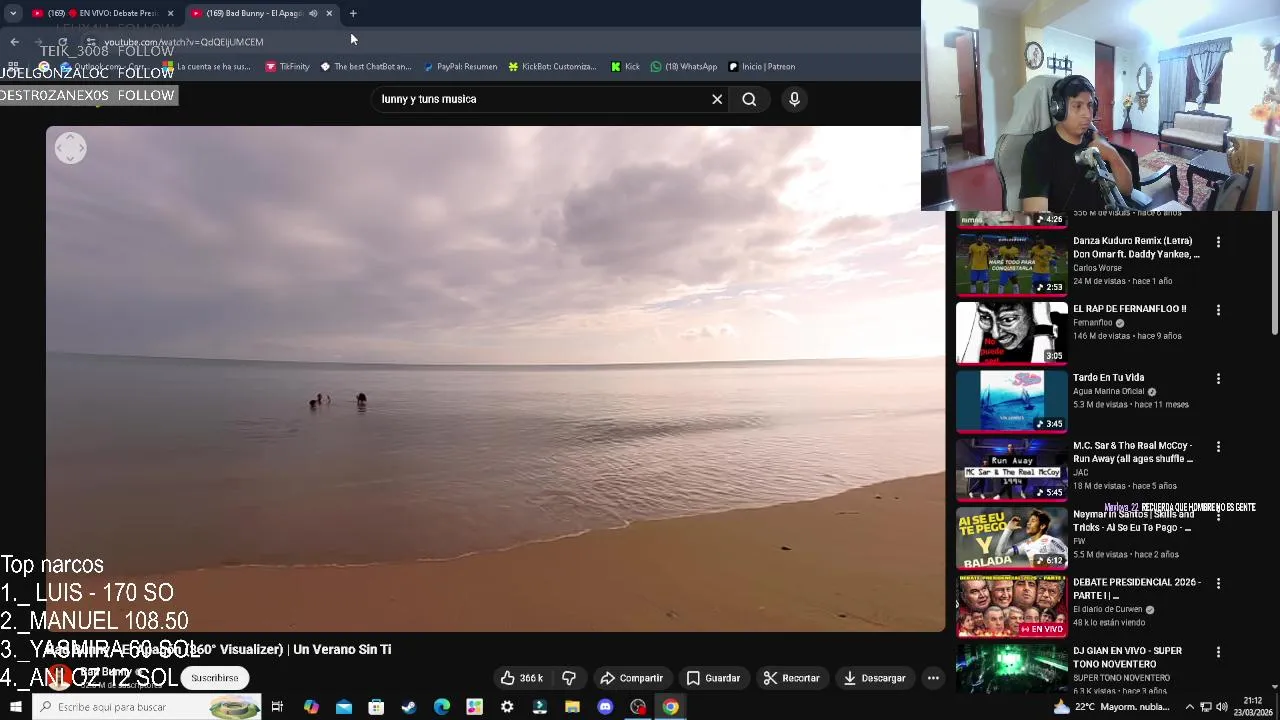The image size is (1280, 720).
Task: Open the Inicio | Patreon bookmark
Action: pyautogui.click(x=761, y=67)
